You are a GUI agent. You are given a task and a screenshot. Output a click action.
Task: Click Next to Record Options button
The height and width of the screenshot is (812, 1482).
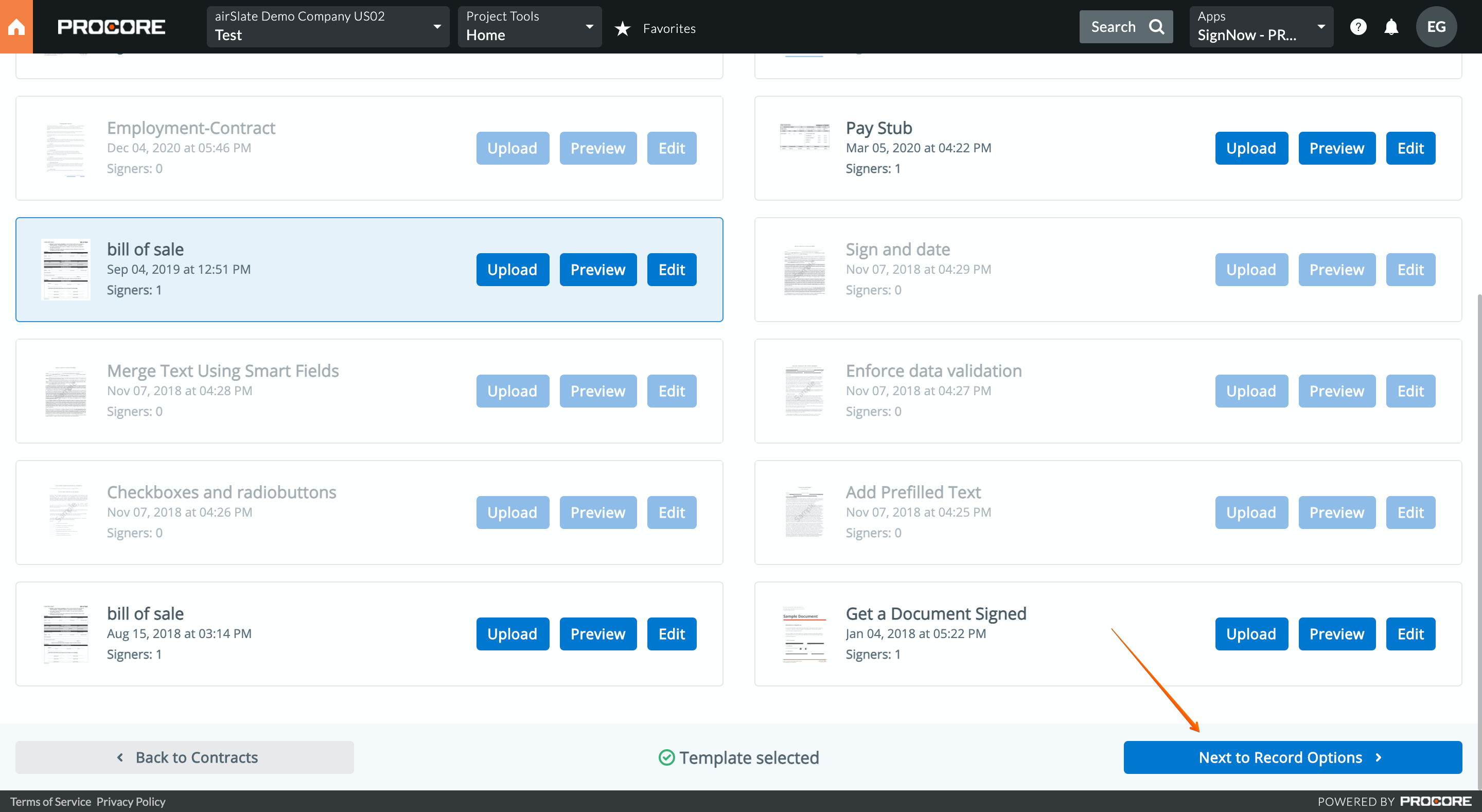[1292, 757]
